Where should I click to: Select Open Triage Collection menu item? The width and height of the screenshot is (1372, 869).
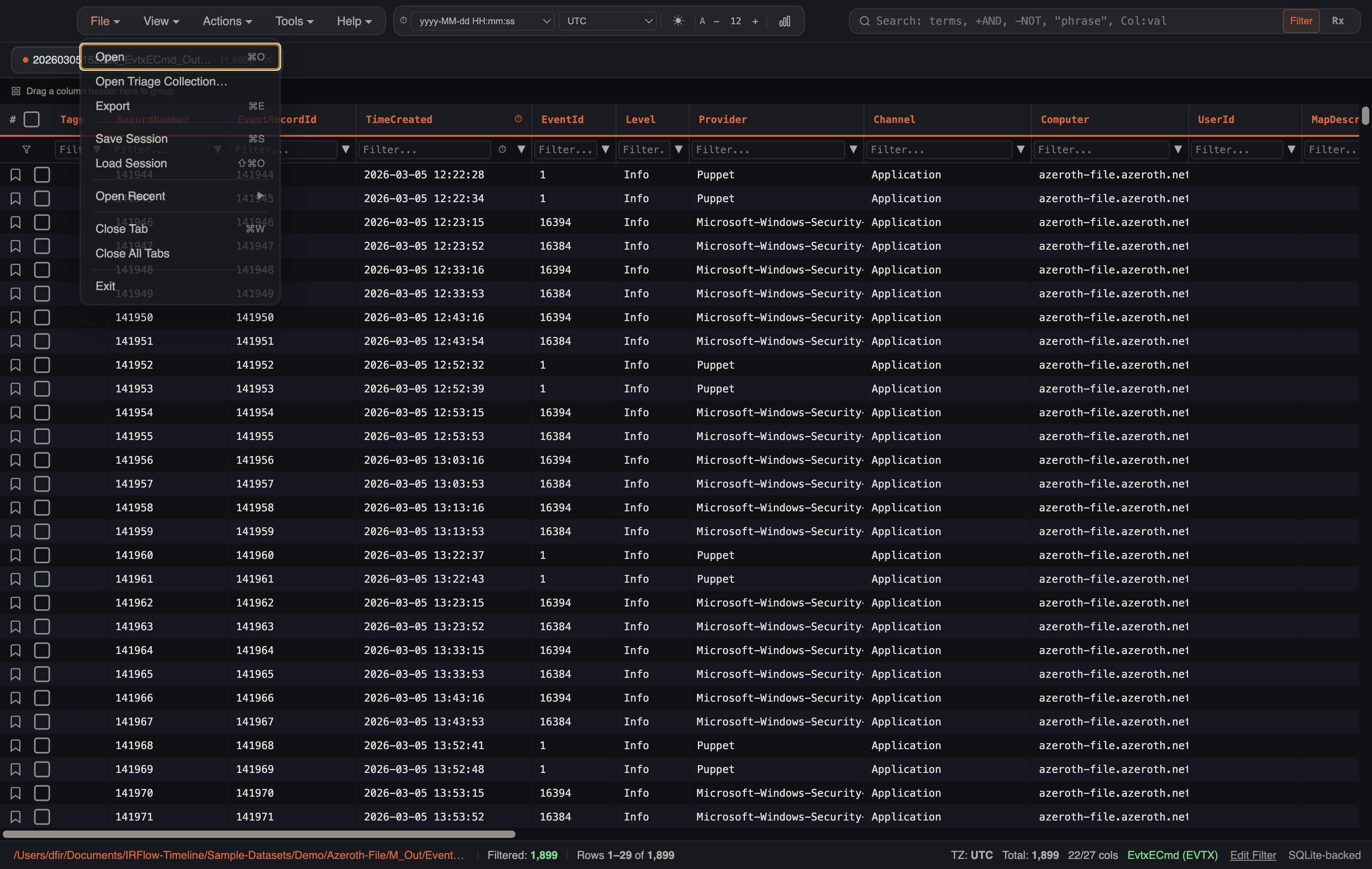click(x=180, y=81)
